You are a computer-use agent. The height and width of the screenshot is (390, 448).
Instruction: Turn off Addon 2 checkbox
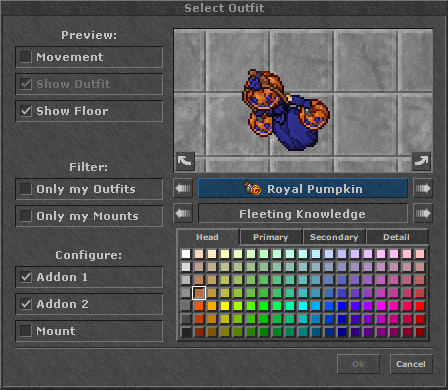click(26, 304)
